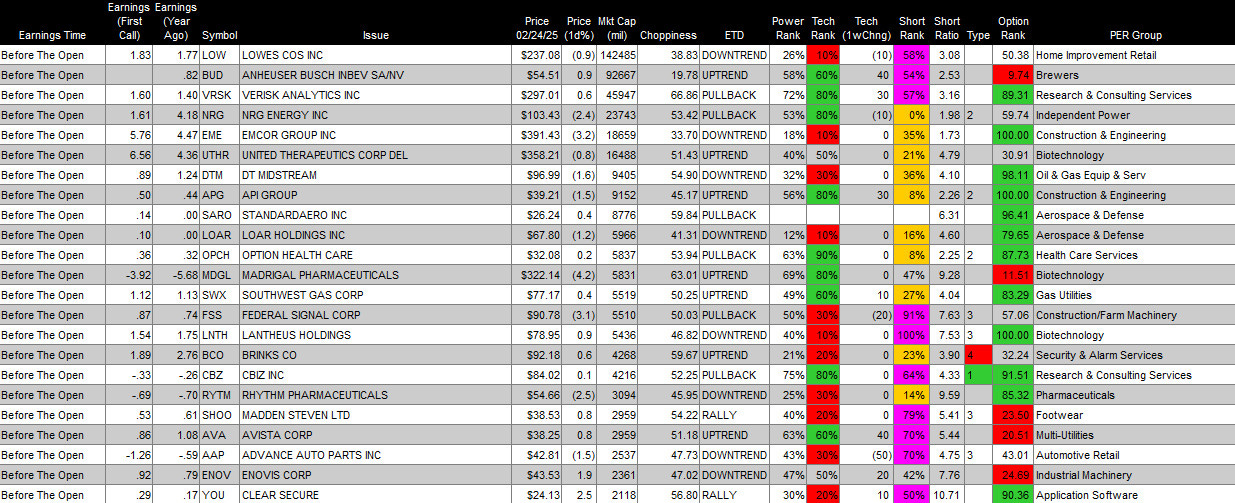The height and width of the screenshot is (503, 1235).
Task: Click the PER Group column header
Action: click(x=1134, y=36)
